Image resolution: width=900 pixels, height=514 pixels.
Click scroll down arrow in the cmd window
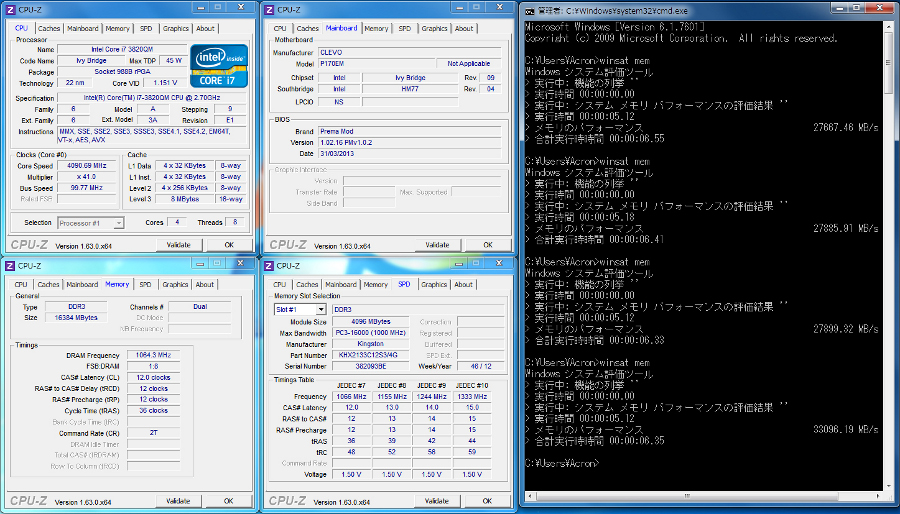pyautogui.click(x=890, y=486)
